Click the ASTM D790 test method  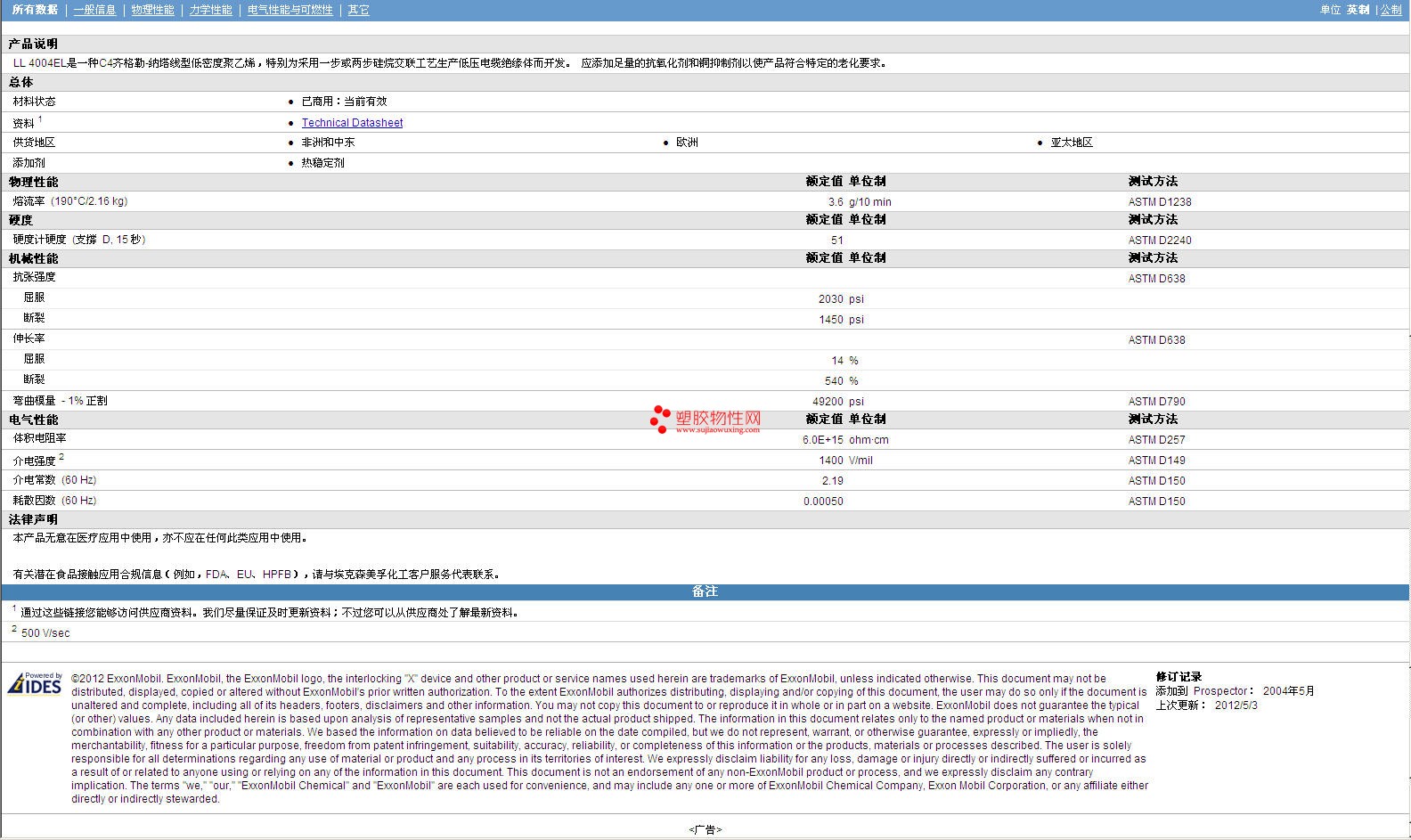pos(1156,402)
